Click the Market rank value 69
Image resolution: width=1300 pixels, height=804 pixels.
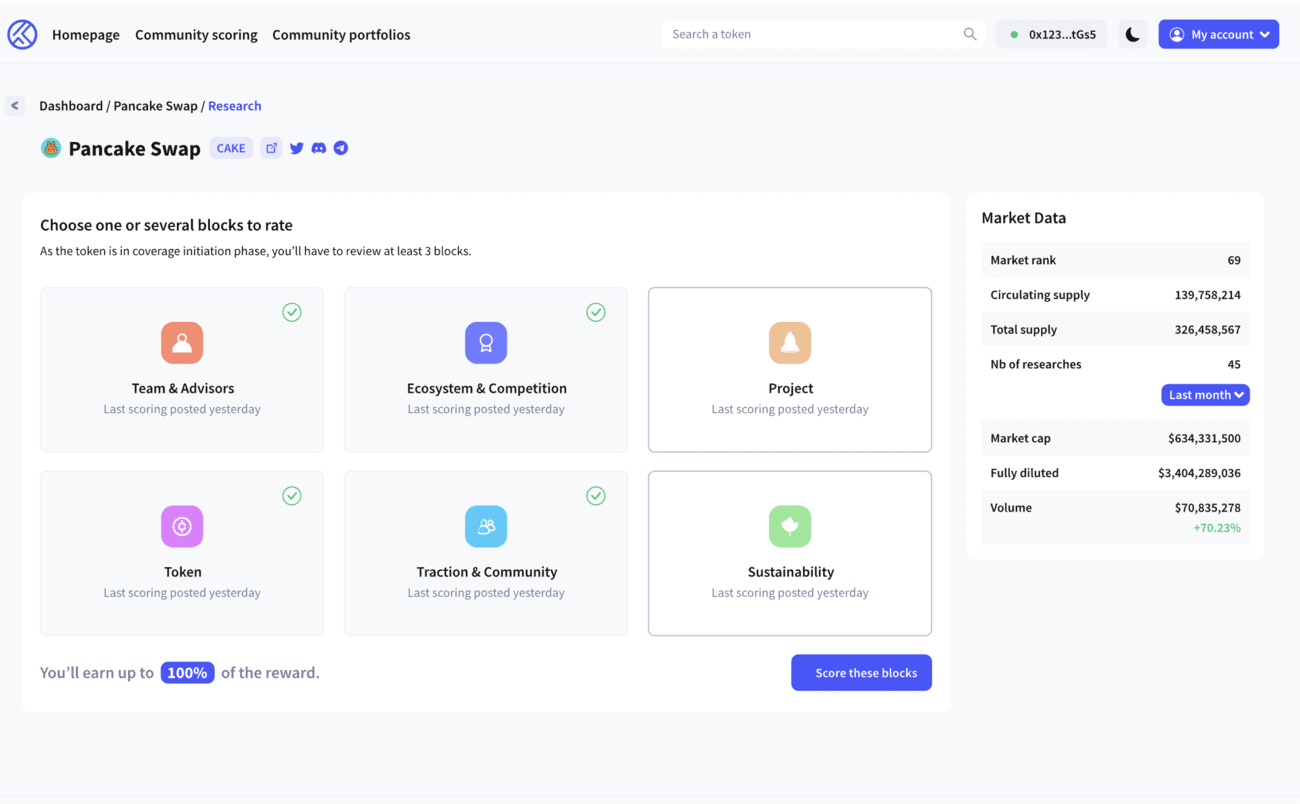[x=1234, y=260]
